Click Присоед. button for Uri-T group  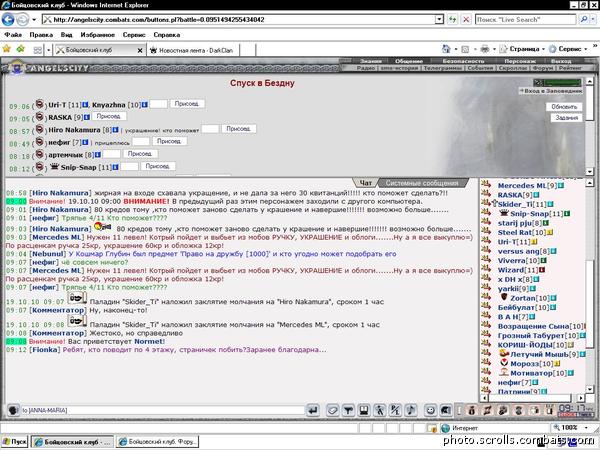187,104
